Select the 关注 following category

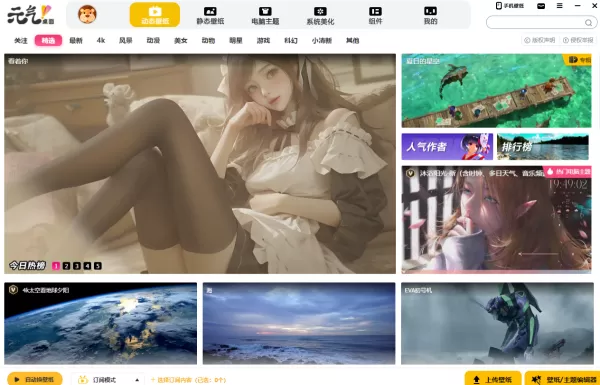click(x=21, y=41)
